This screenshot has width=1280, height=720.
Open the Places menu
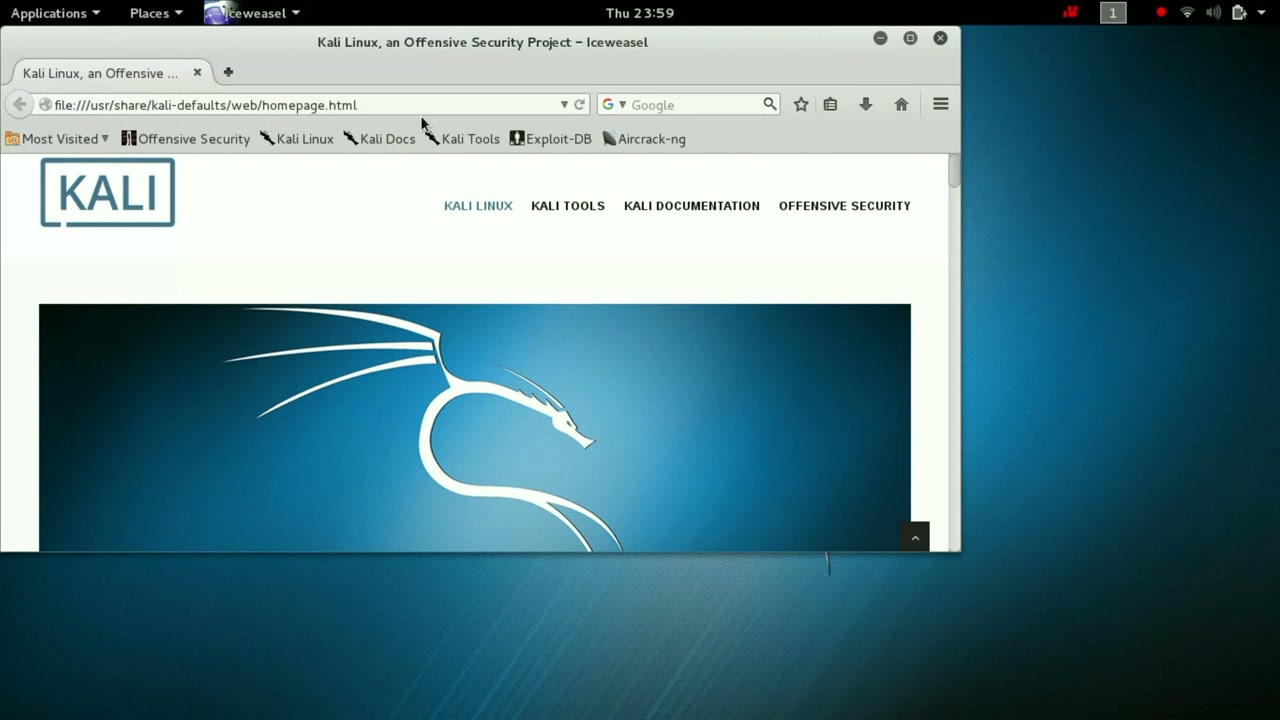pyautogui.click(x=156, y=13)
